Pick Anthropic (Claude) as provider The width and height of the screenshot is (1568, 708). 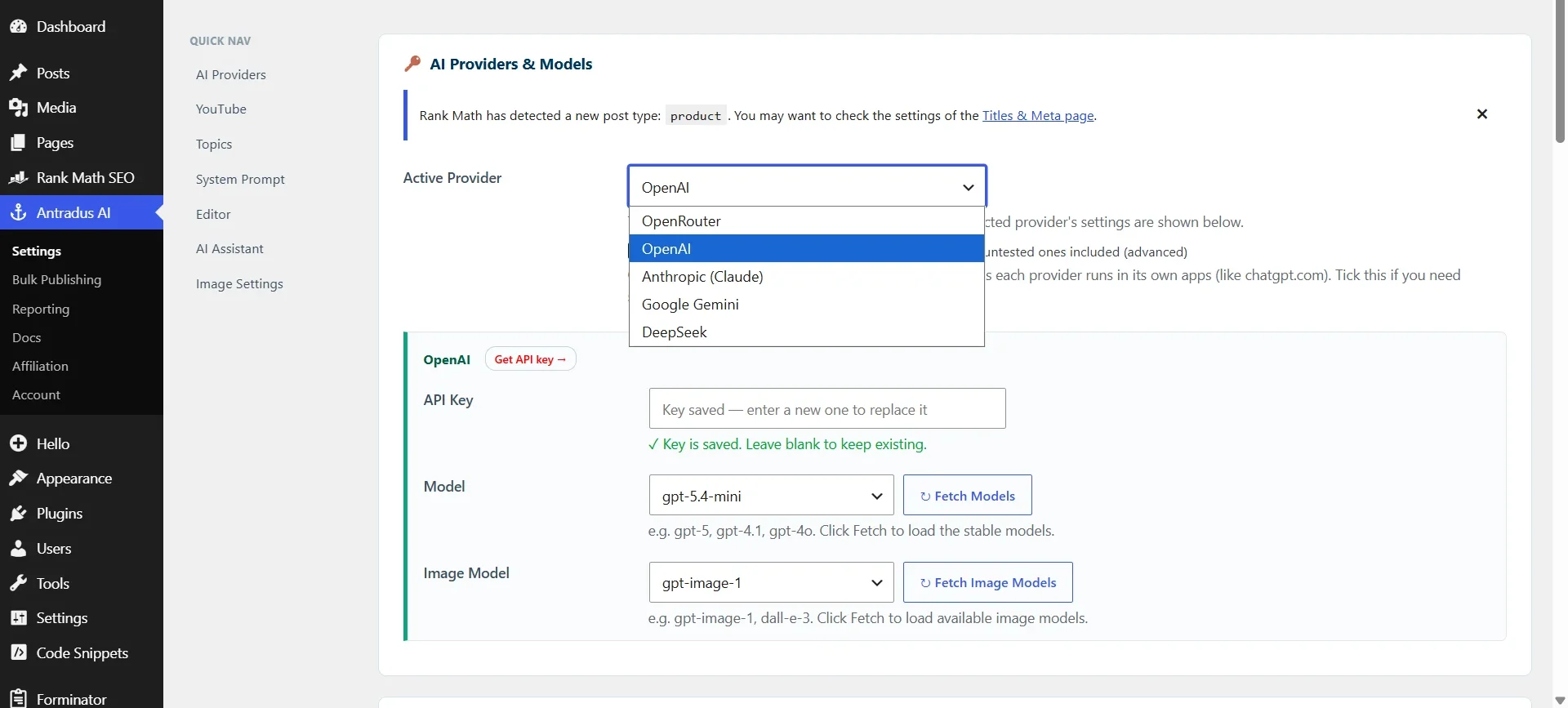(807, 277)
